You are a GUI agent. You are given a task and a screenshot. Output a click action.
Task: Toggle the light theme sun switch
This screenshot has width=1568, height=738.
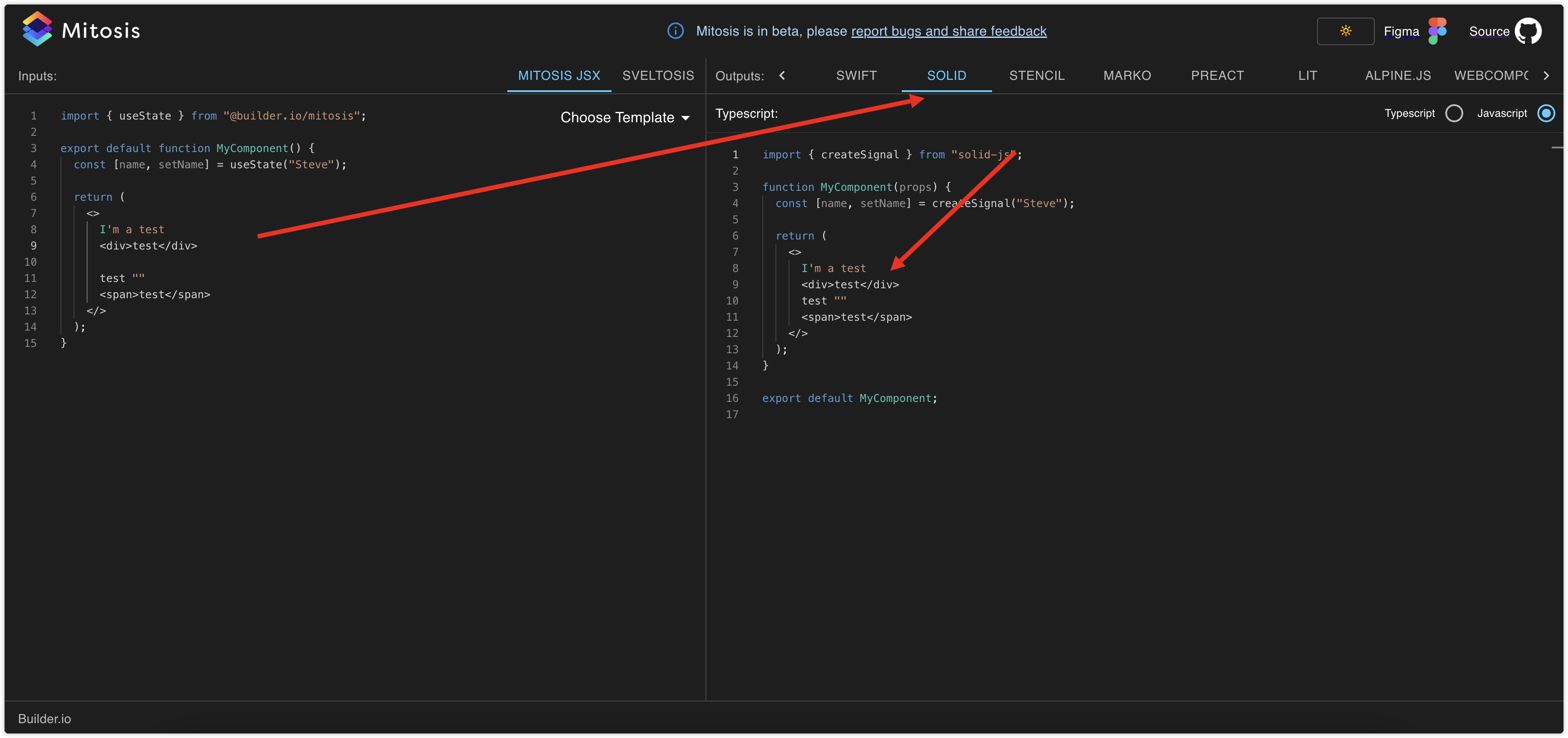coord(1345,30)
